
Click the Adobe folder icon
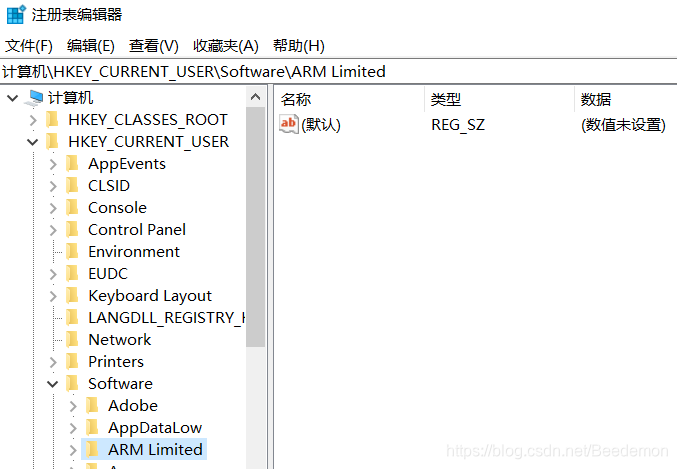(x=92, y=406)
